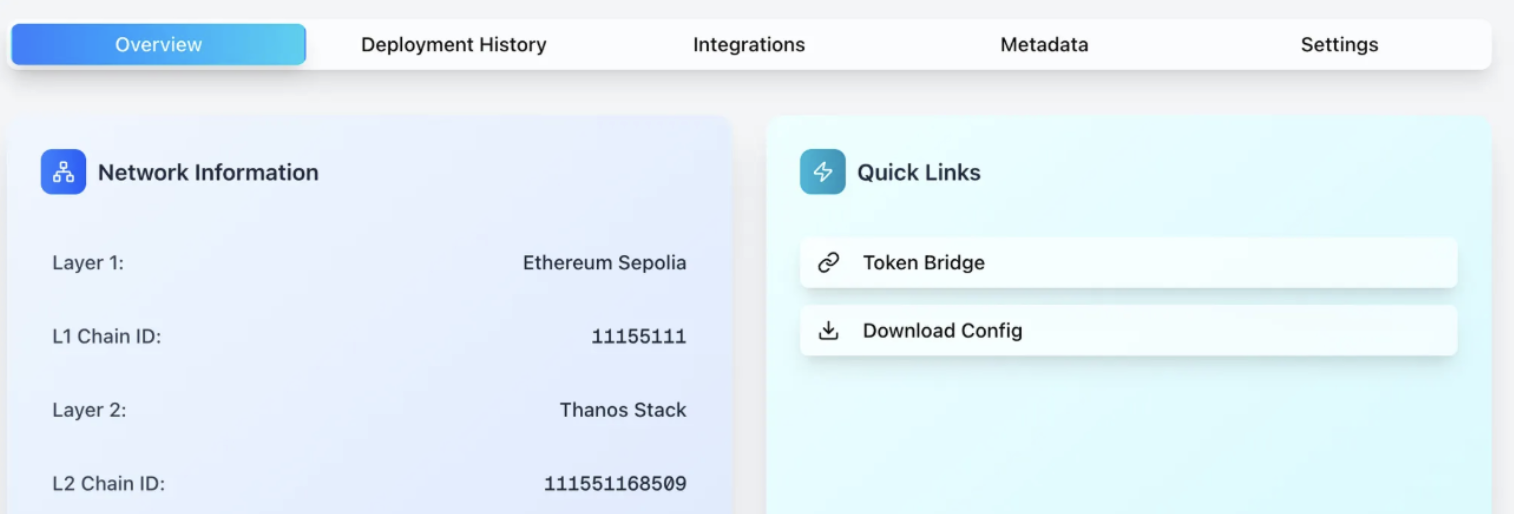
Task: Click the download arrow icon beside Download Config
Action: (x=828, y=331)
